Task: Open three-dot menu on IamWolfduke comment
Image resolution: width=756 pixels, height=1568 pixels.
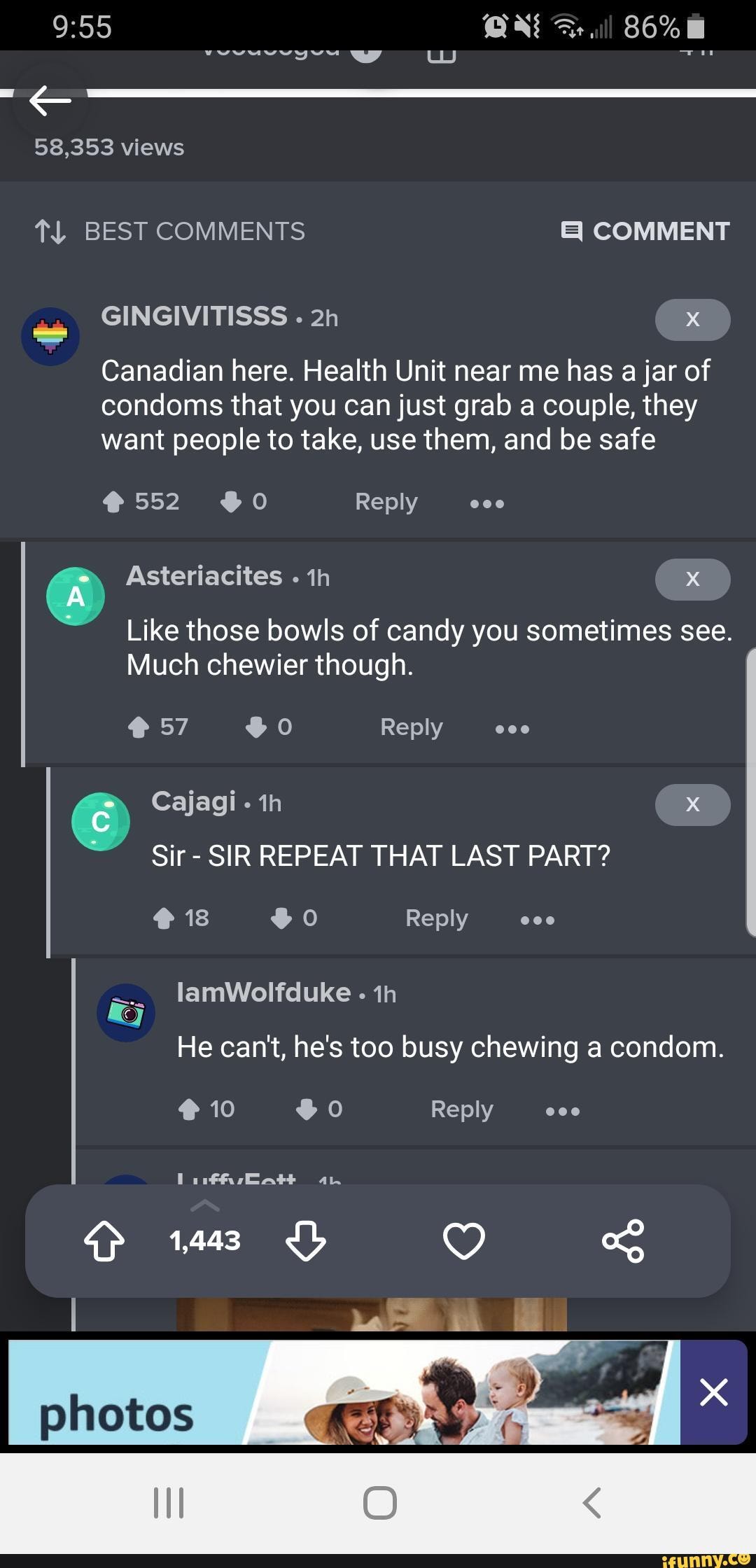Action: (563, 1110)
